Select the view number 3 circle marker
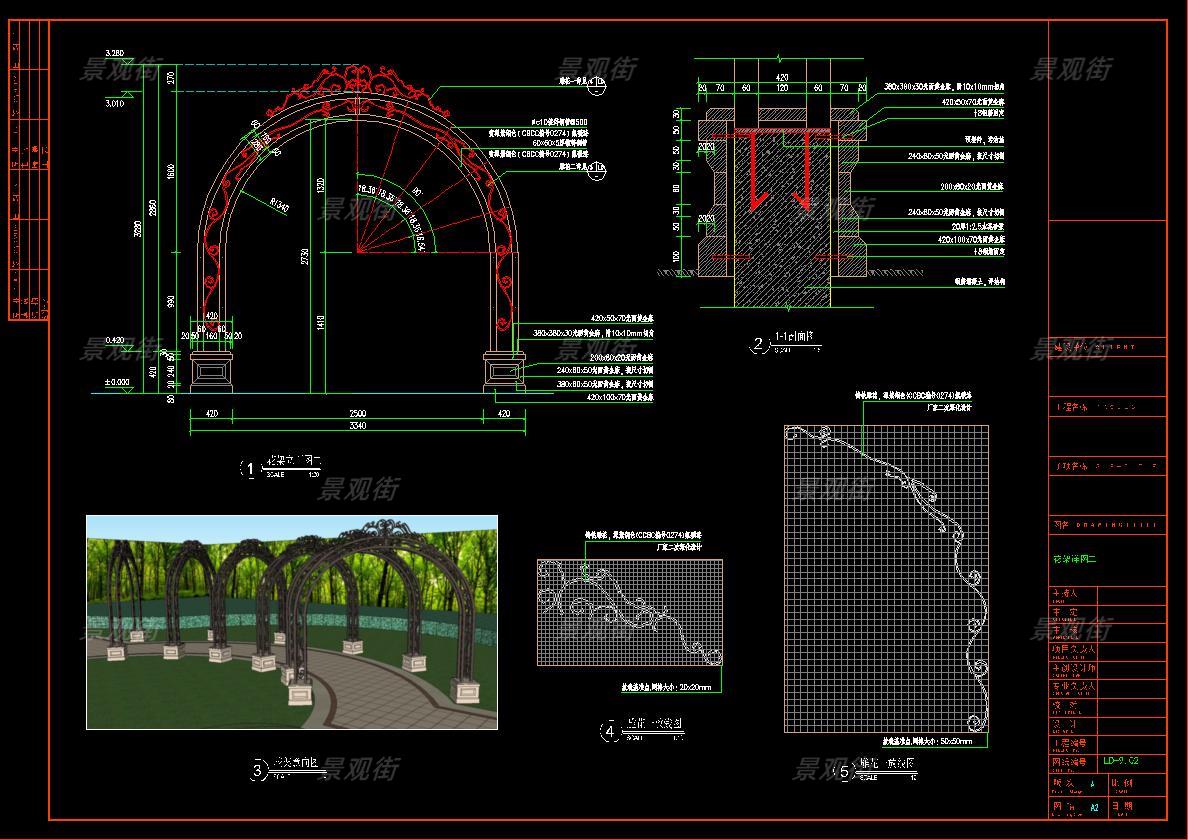 tap(259, 770)
